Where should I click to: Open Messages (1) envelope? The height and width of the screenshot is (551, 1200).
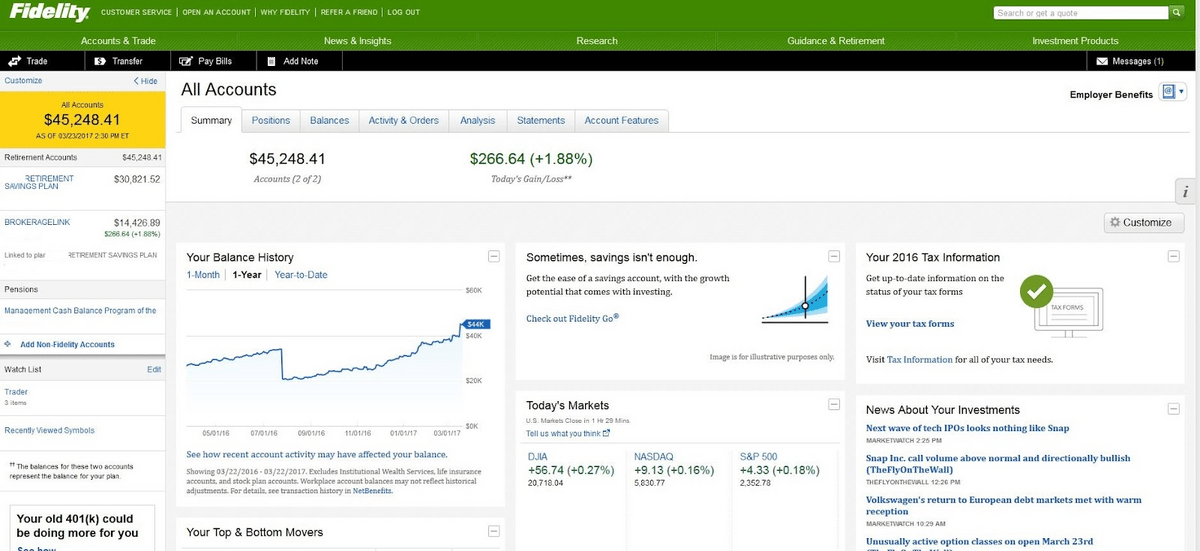(1130, 61)
